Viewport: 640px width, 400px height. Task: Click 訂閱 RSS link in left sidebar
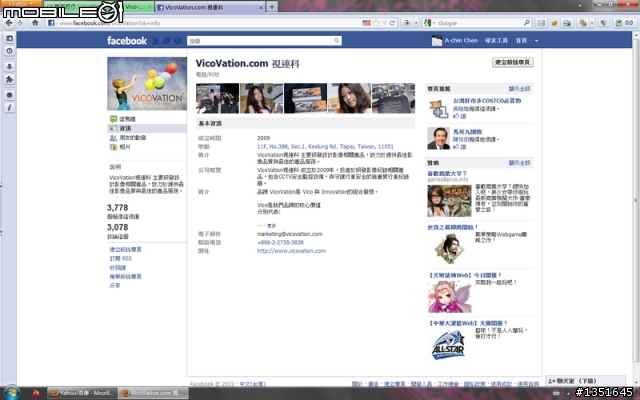pyautogui.click(x=120, y=258)
